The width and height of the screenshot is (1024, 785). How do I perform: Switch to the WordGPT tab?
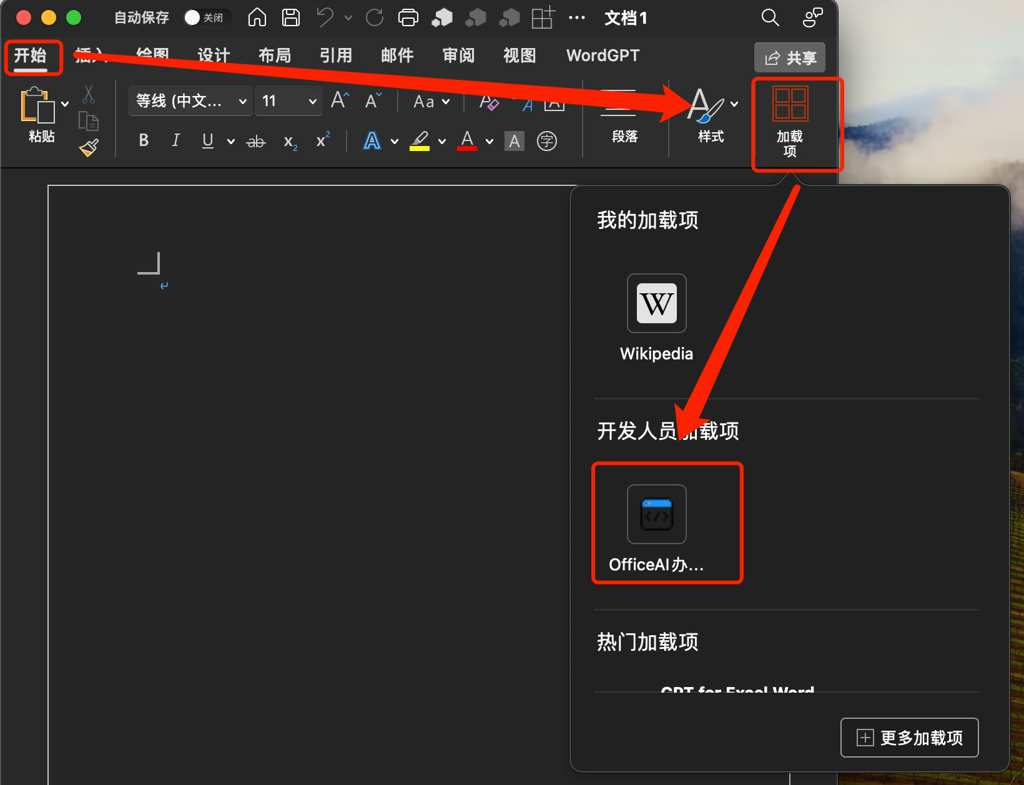603,56
